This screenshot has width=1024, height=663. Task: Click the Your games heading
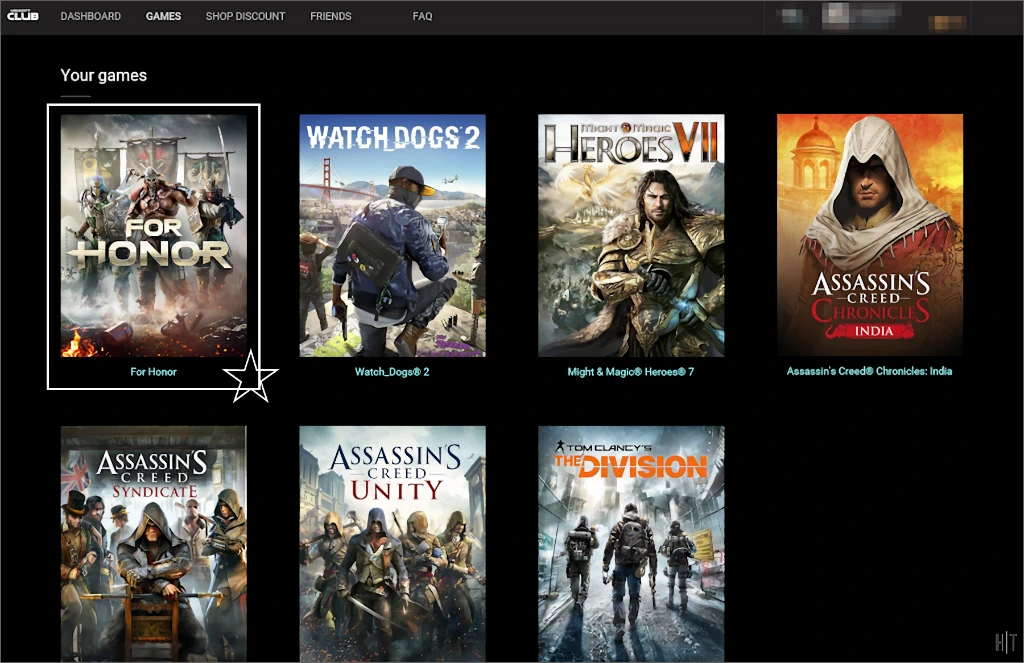pyautogui.click(x=104, y=75)
